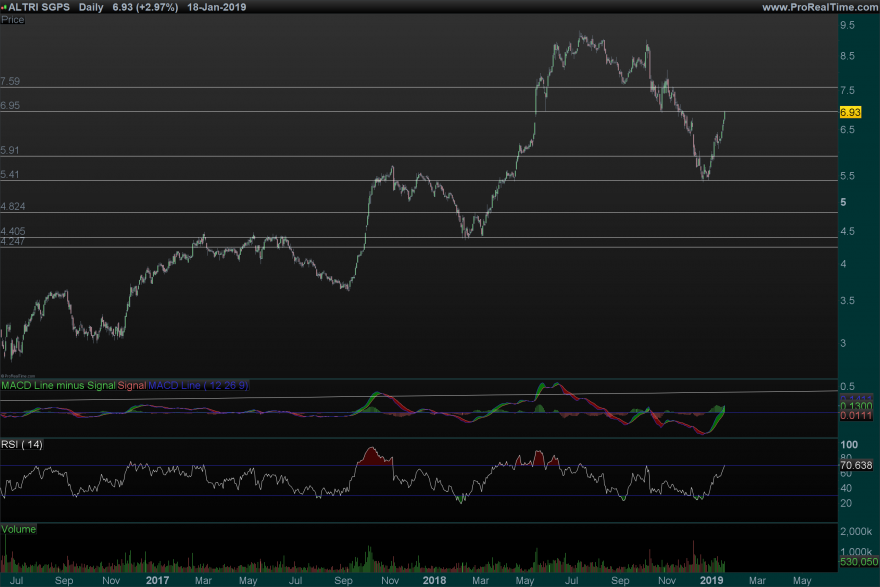880x587 pixels.
Task: Select the ALTRI SGPS ticker name
Action: point(39,7)
